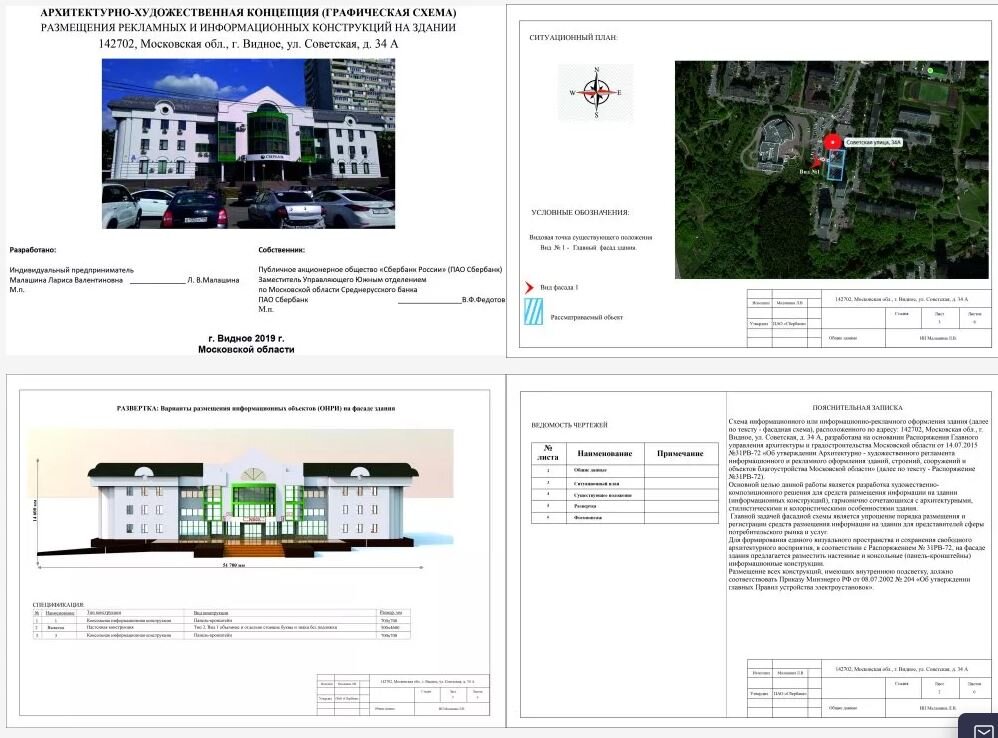Click the "№ листа" column header
This screenshot has width=998, height=738.
(548, 452)
